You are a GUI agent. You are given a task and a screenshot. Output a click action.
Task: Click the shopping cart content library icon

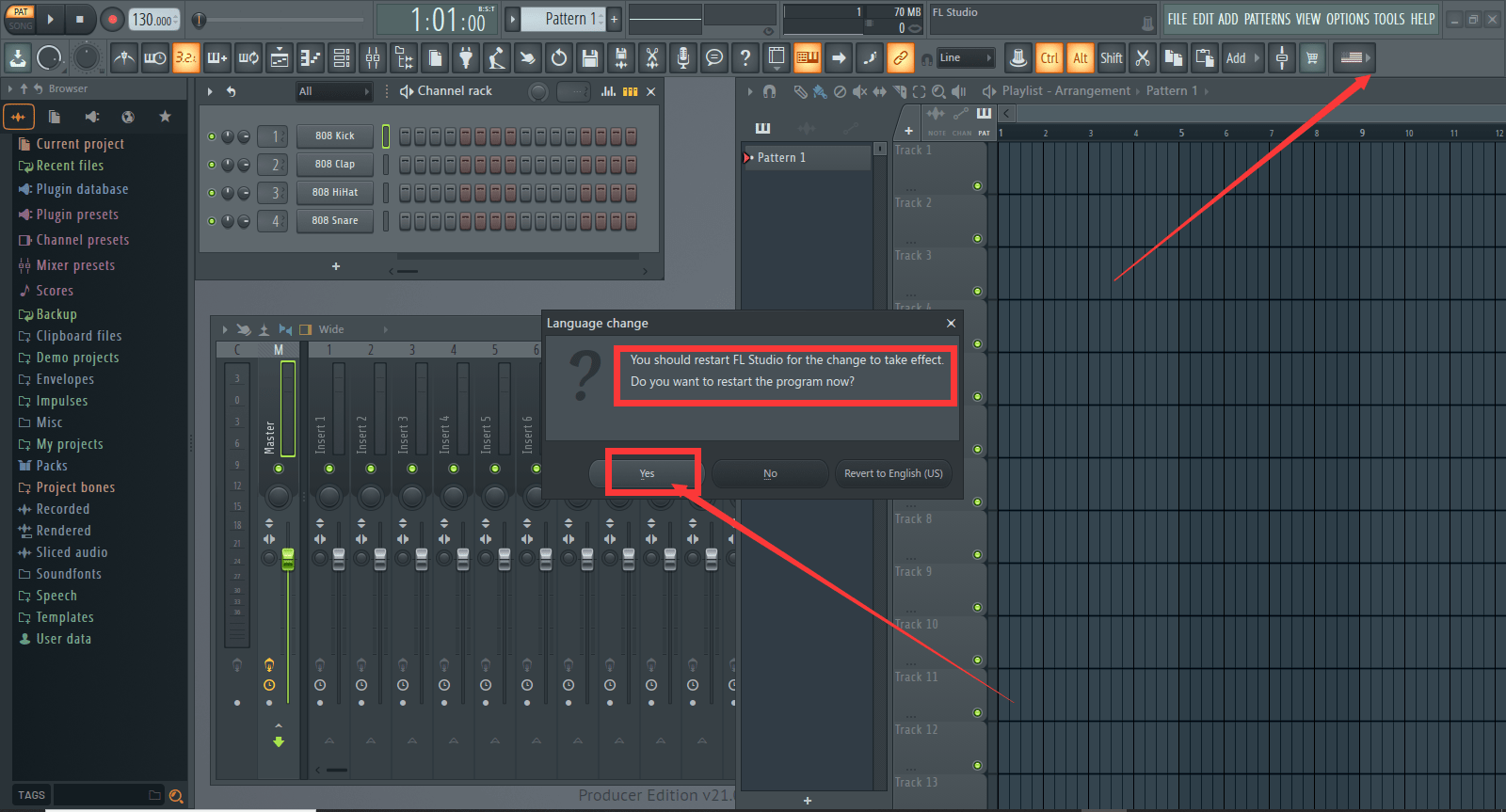pos(1312,58)
